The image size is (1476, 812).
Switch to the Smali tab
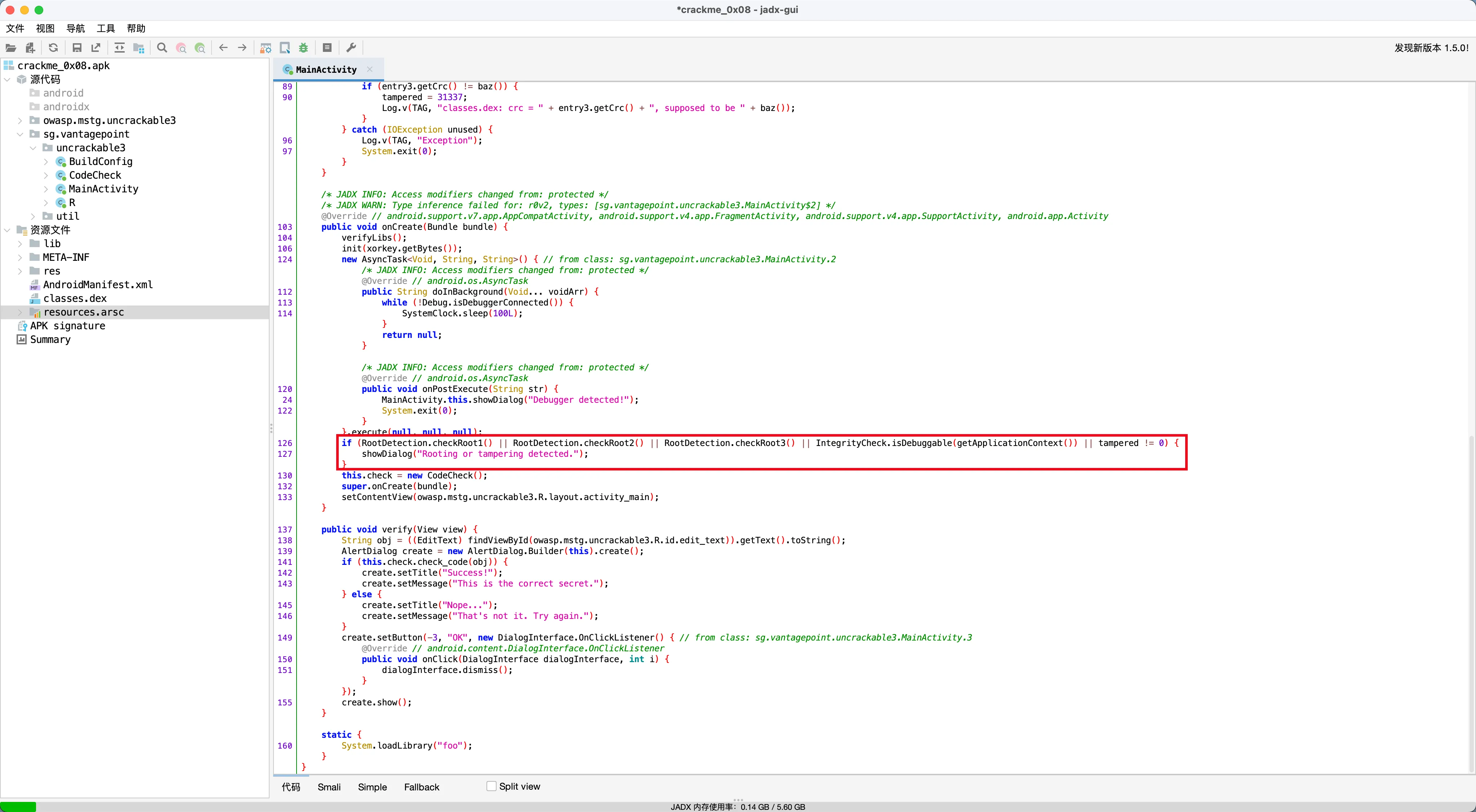[x=329, y=787]
